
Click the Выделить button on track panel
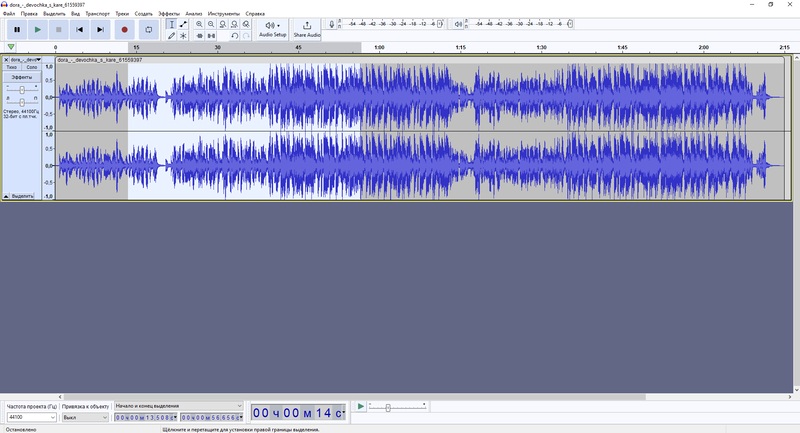click(x=22, y=196)
